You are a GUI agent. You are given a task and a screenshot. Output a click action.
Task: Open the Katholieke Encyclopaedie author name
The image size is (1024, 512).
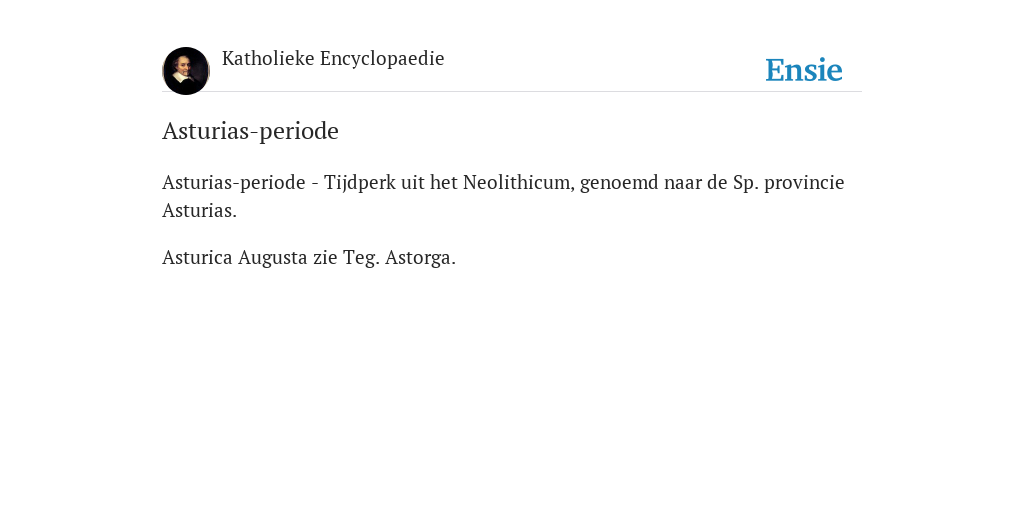pyautogui.click(x=333, y=58)
